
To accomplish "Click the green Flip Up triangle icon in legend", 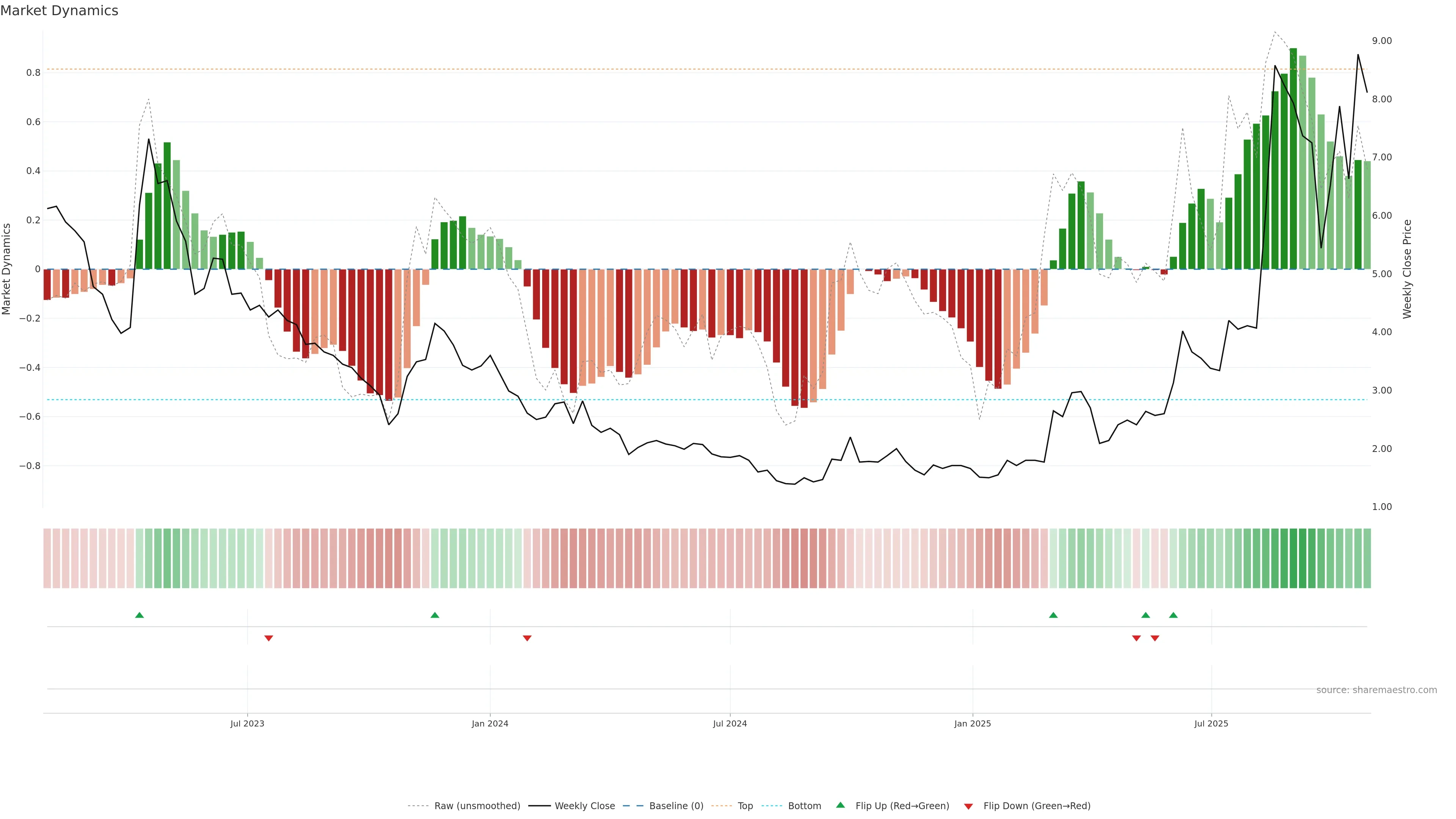I will (841, 805).
